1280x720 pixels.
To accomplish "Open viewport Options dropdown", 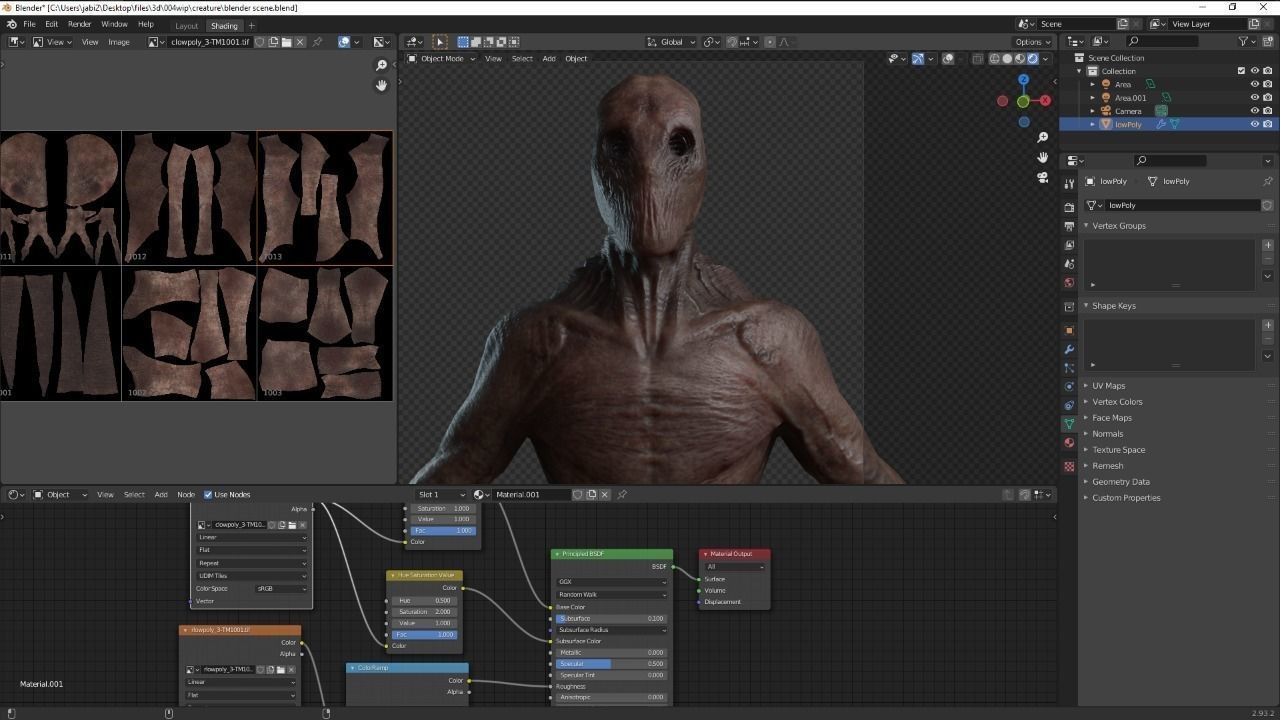I will click(1033, 42).
